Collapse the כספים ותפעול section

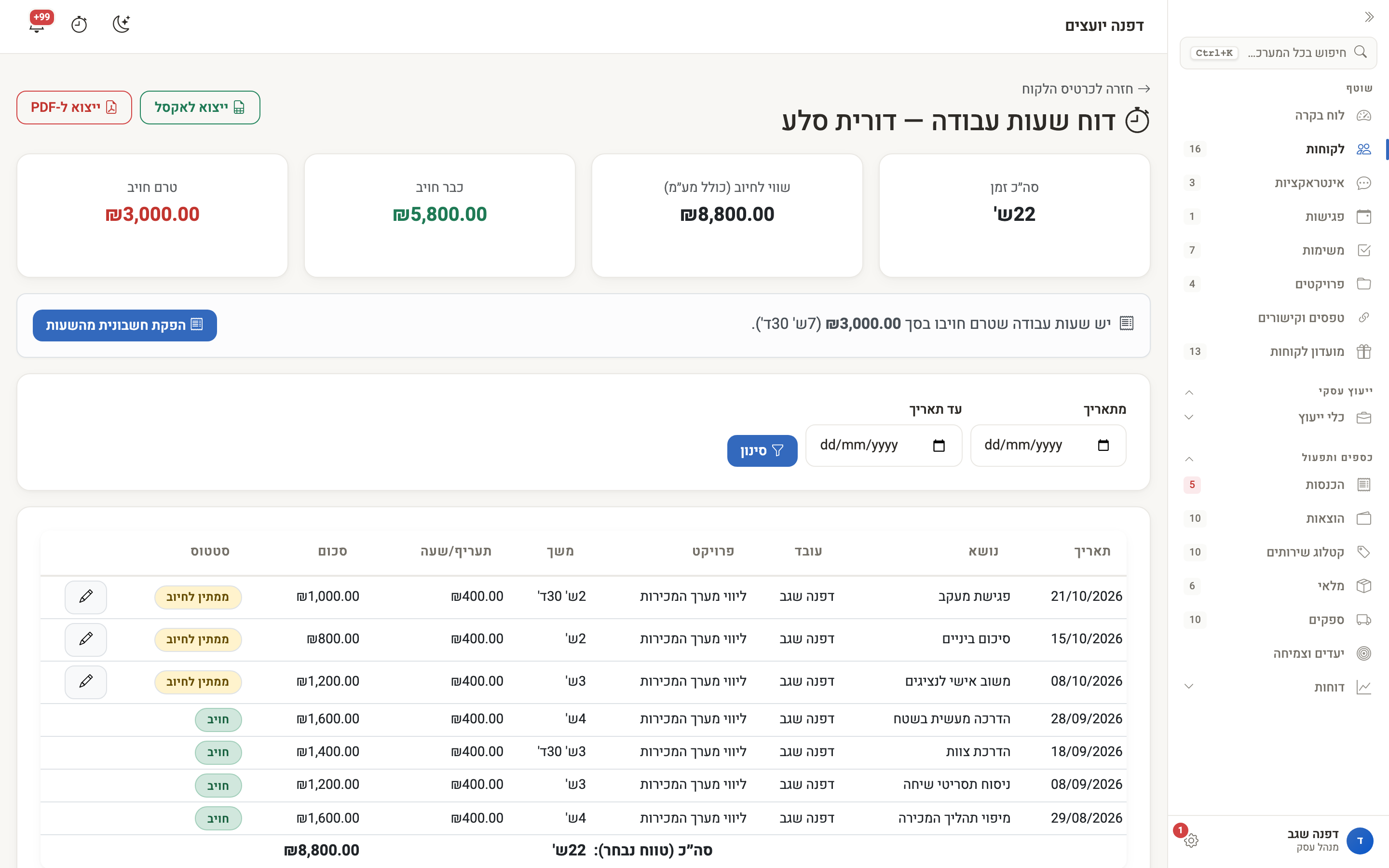point(1189,458)
